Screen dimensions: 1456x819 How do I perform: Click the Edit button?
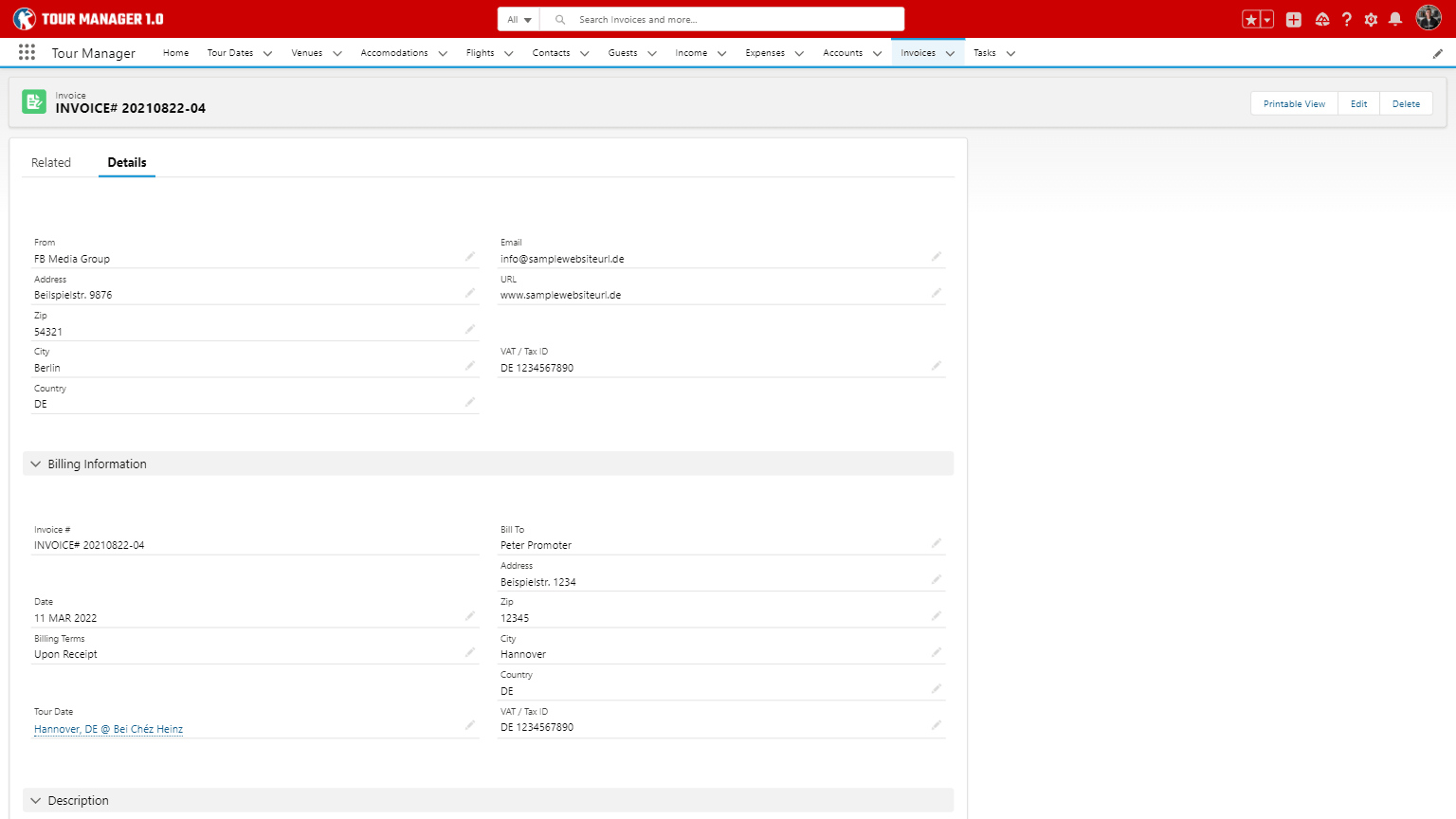click(1358, 104)
